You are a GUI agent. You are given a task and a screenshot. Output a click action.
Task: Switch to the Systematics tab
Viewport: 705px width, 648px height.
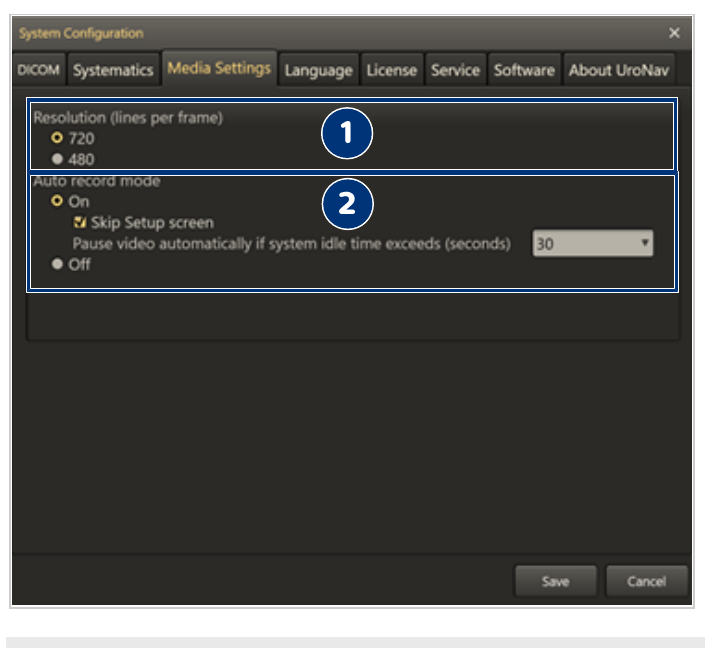[113, 70]
